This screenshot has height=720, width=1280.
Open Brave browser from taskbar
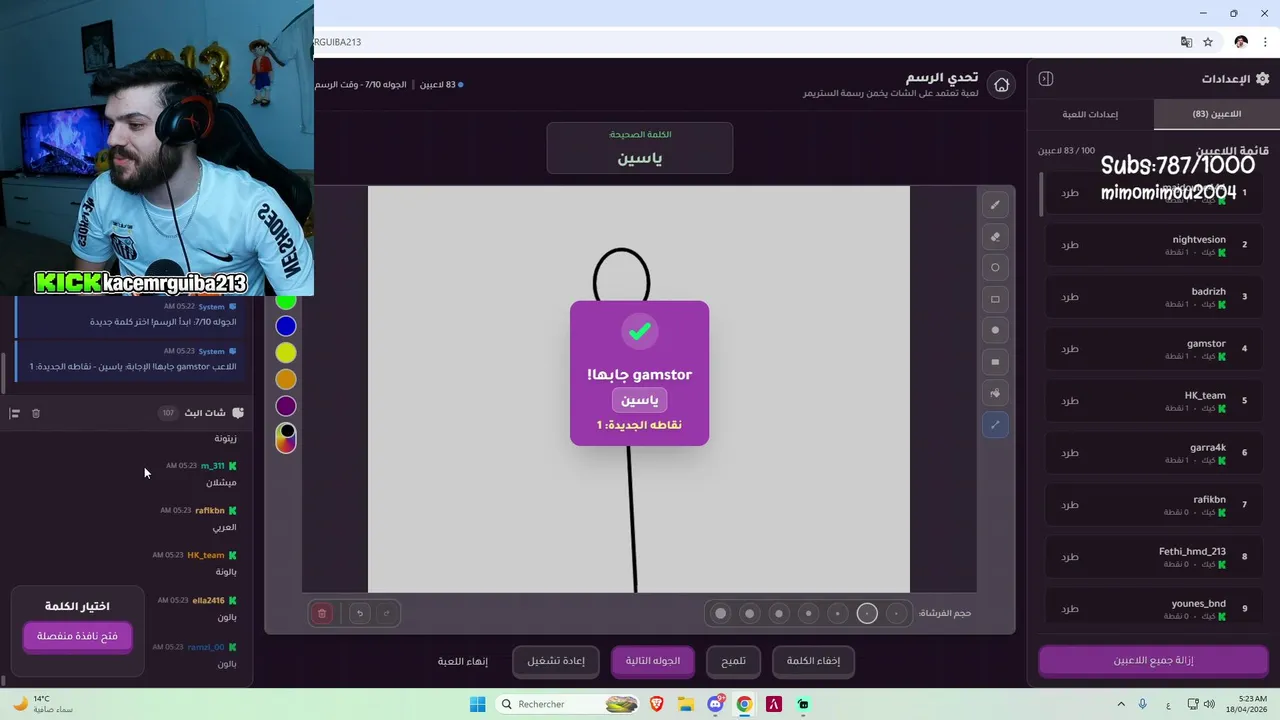pos(657,704)
